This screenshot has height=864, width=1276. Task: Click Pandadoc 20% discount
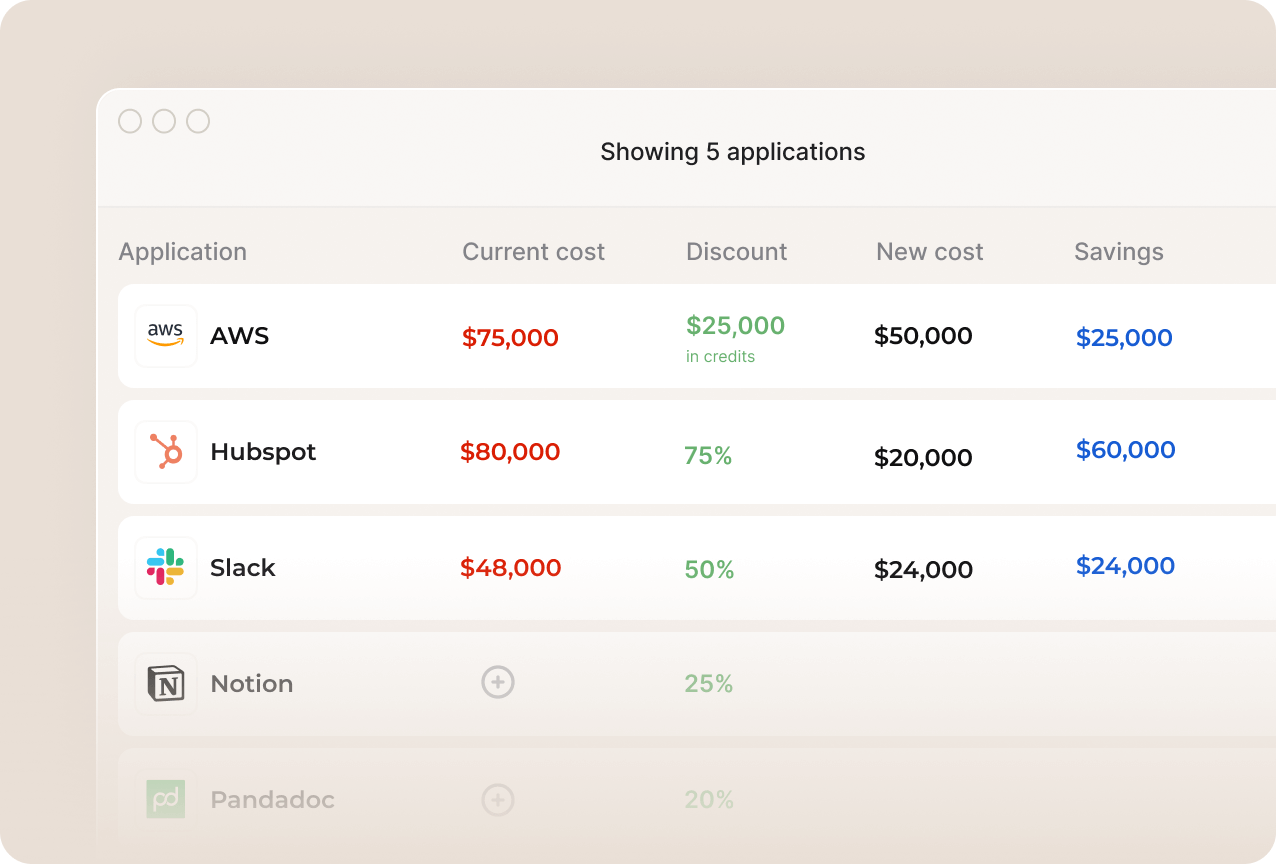(x=709, y=800)
